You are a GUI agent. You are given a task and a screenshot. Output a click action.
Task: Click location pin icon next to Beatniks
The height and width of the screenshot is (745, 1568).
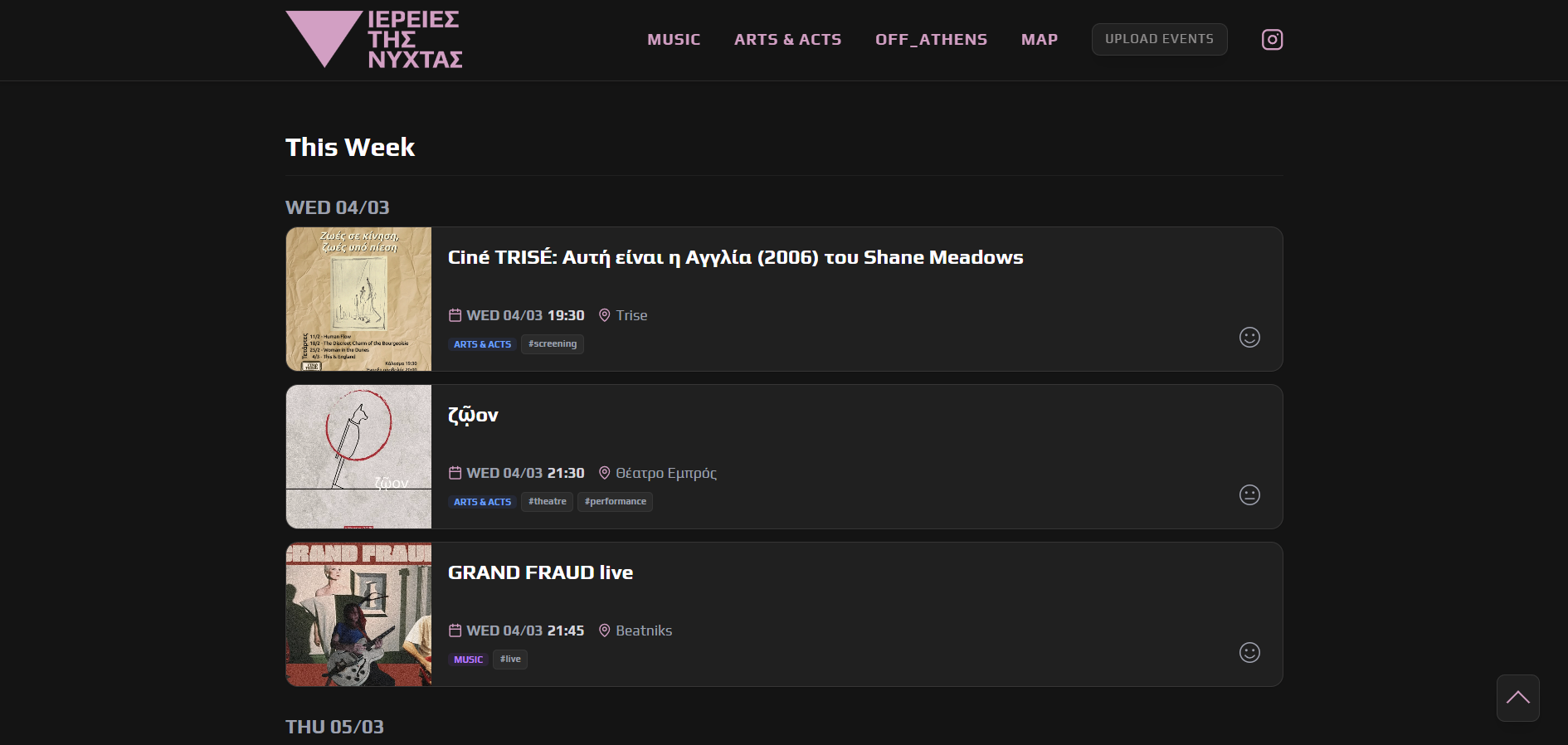pyautogui.click(x=605, y=631)
